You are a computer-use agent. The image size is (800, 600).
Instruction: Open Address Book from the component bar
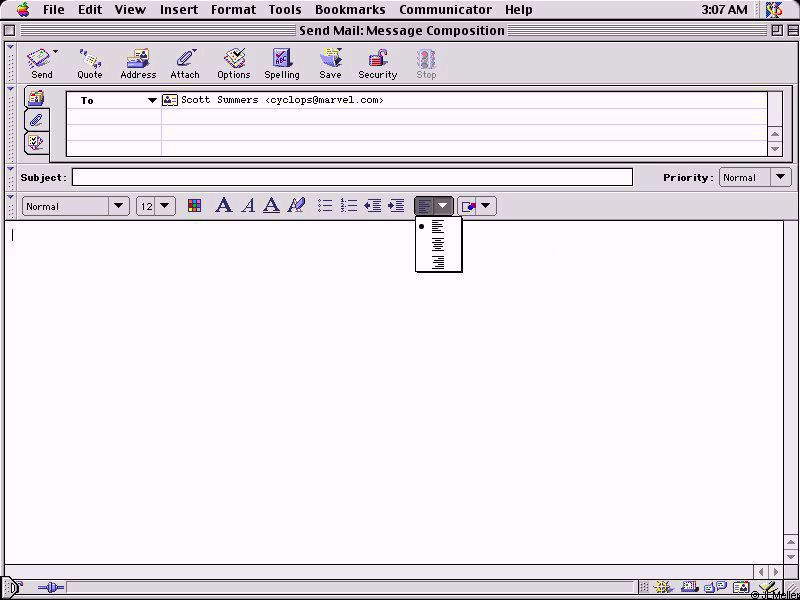click(x=741, y=588)
